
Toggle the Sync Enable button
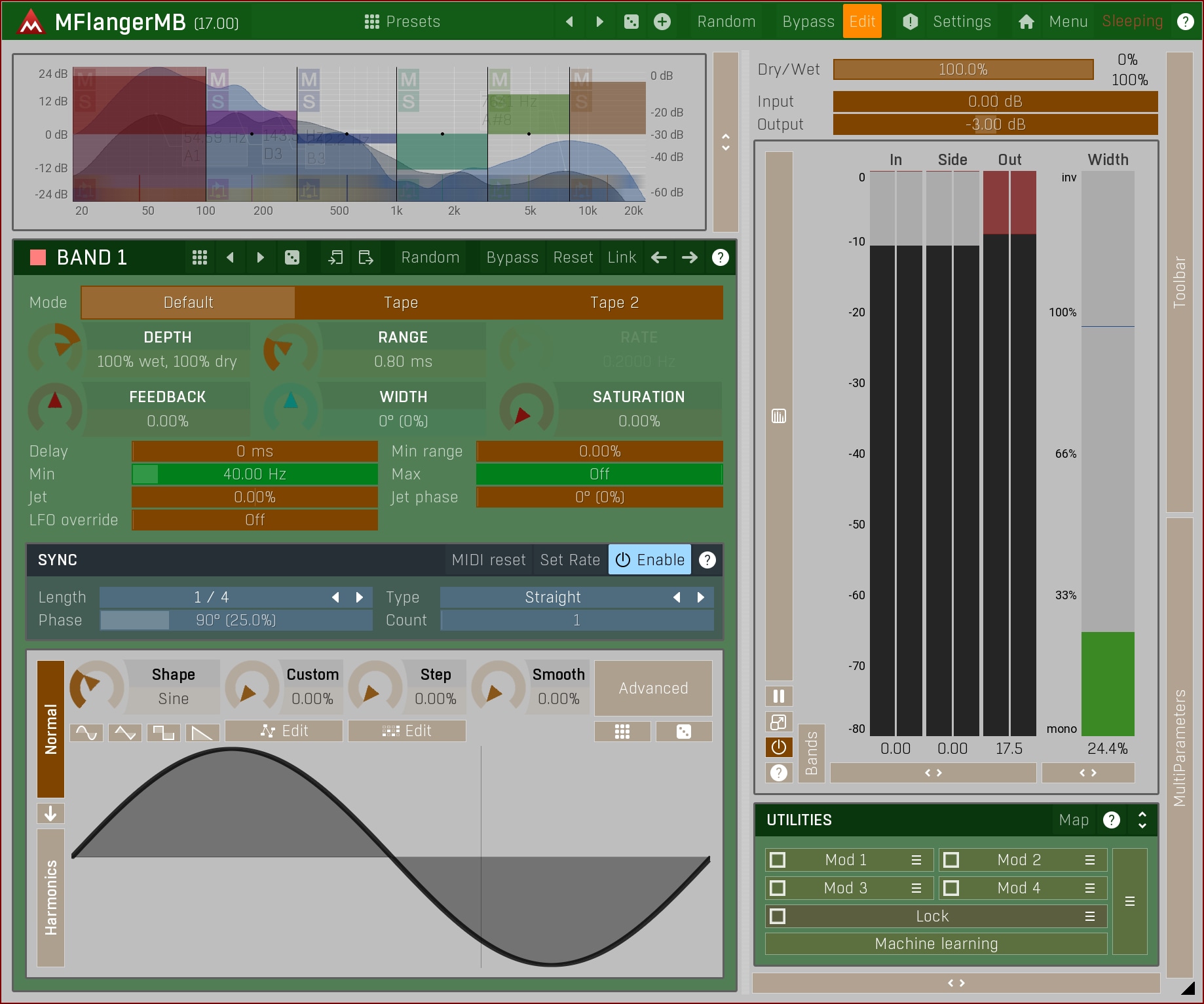click(x=649, y=560)
